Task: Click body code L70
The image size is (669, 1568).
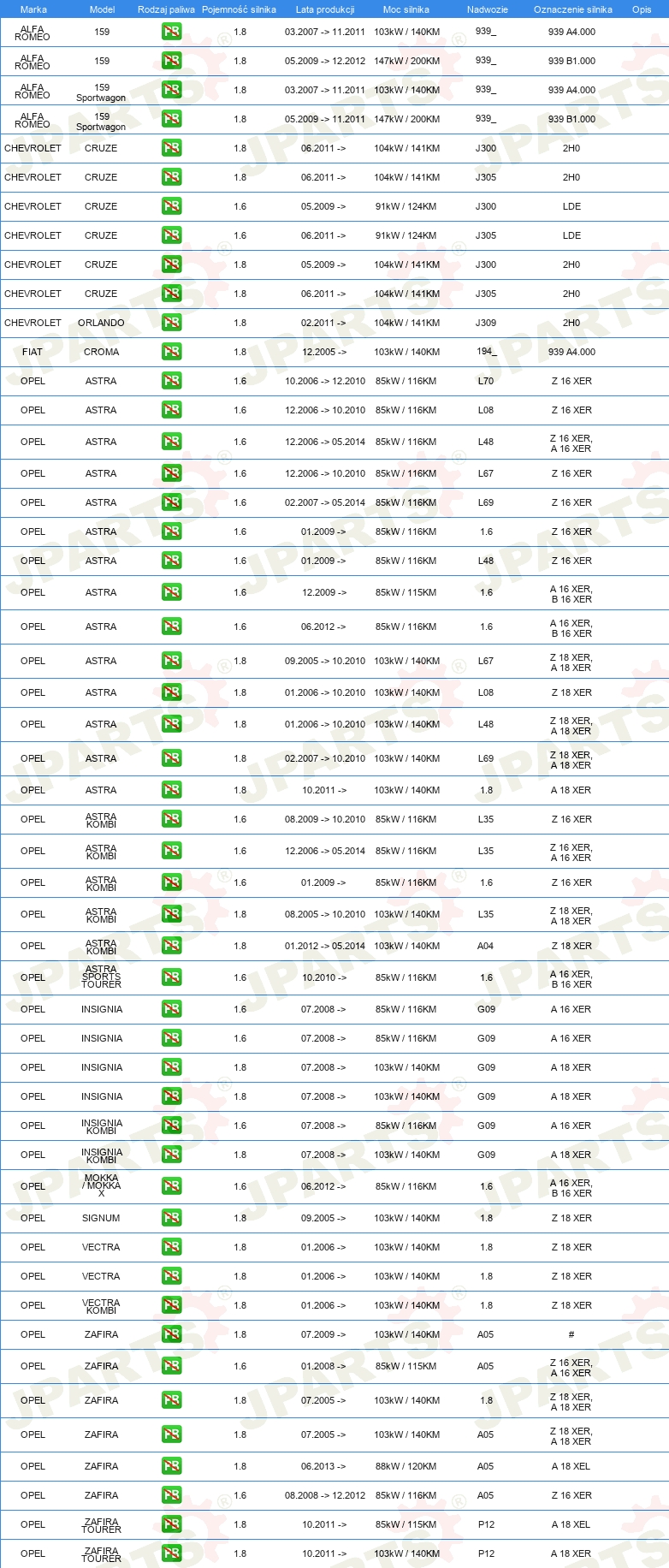Action: [486, 381]
